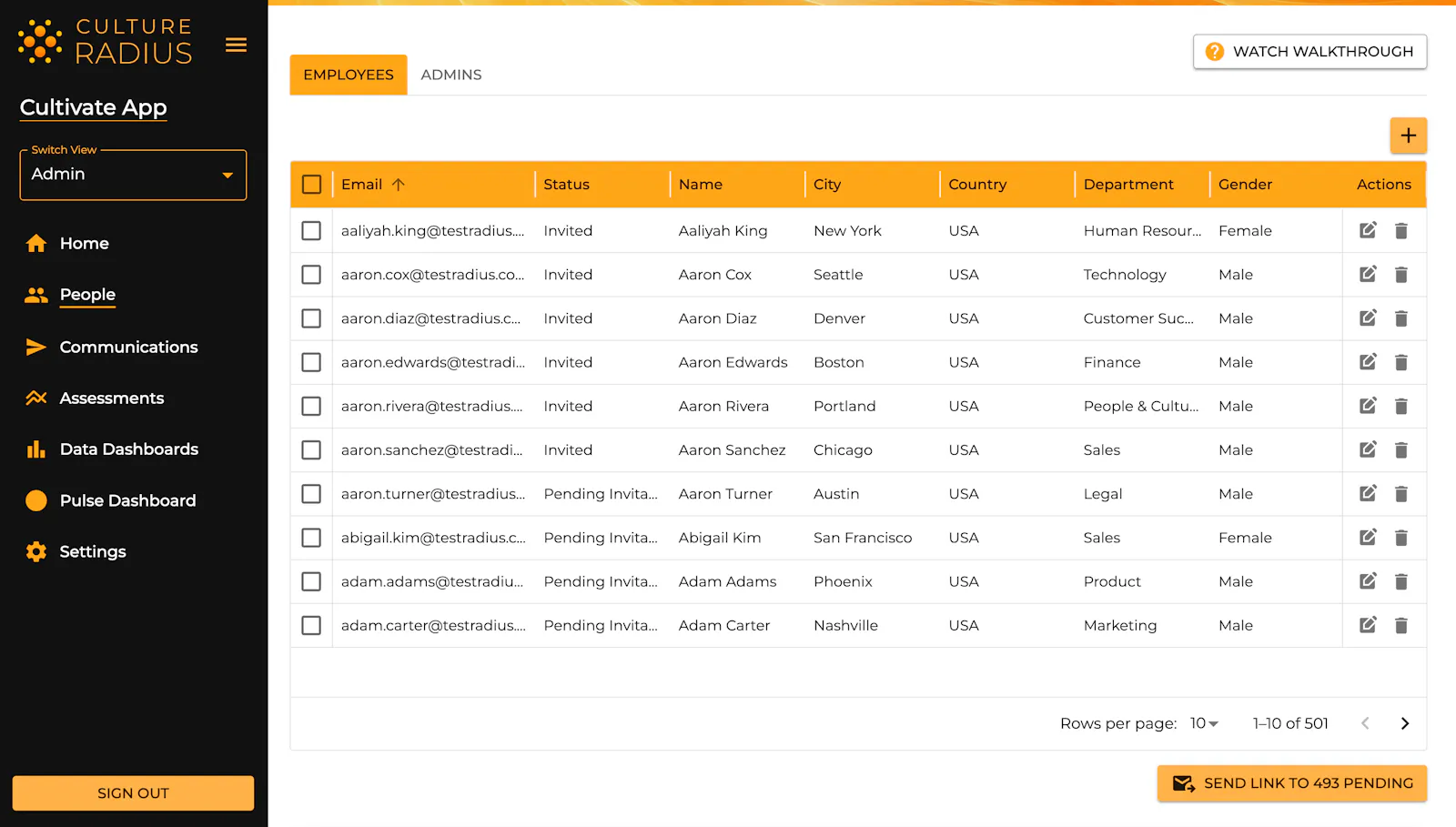This screenshot has height=827, width=1456.
Task: Toggle the hamburger menu icon
Action: pyautogui.click(x=236, y=45)
